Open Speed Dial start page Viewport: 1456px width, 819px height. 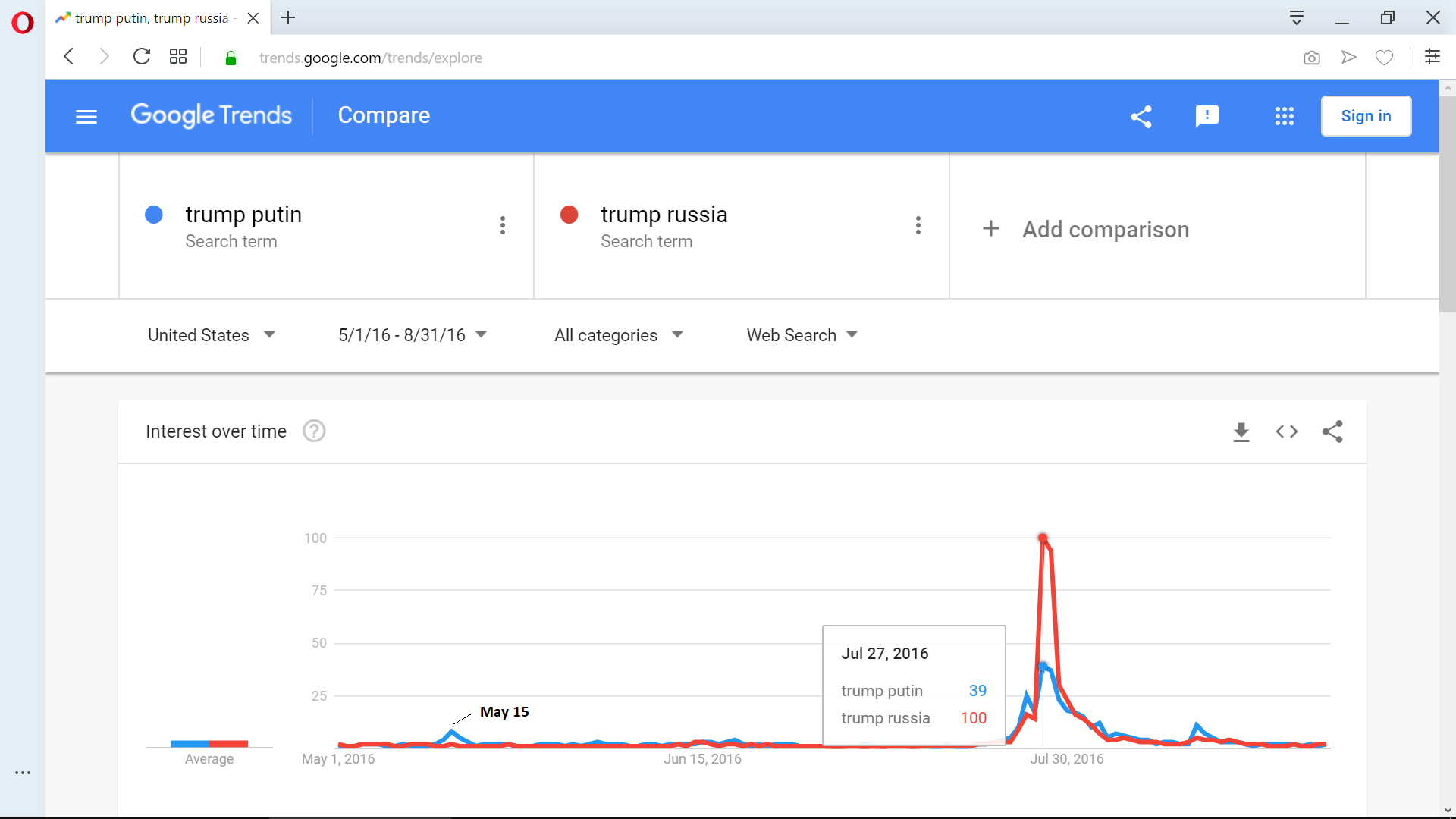pos(178,57)
